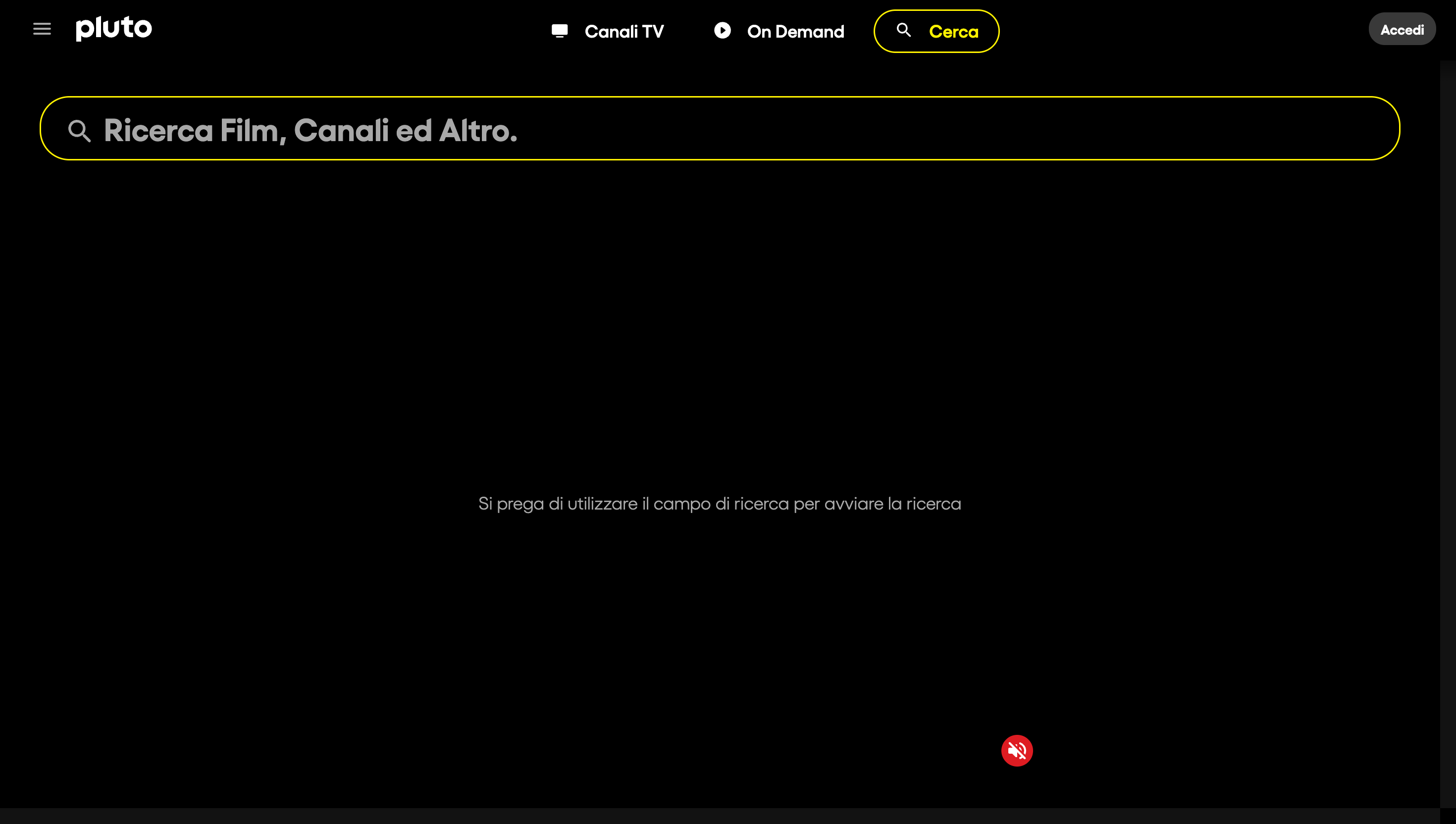Click the horizontal scrollbar strip at page bottom
1456x824 pixels.
(719, 816)
